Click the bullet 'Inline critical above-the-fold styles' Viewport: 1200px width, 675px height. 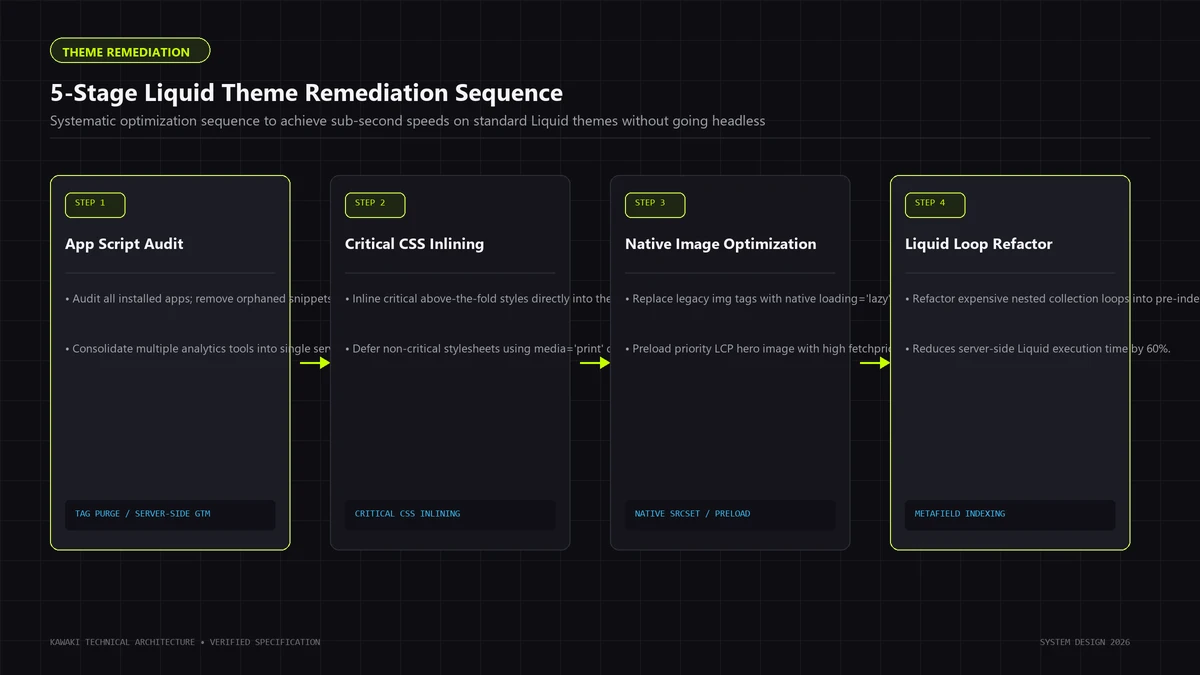tap(478, 299)
